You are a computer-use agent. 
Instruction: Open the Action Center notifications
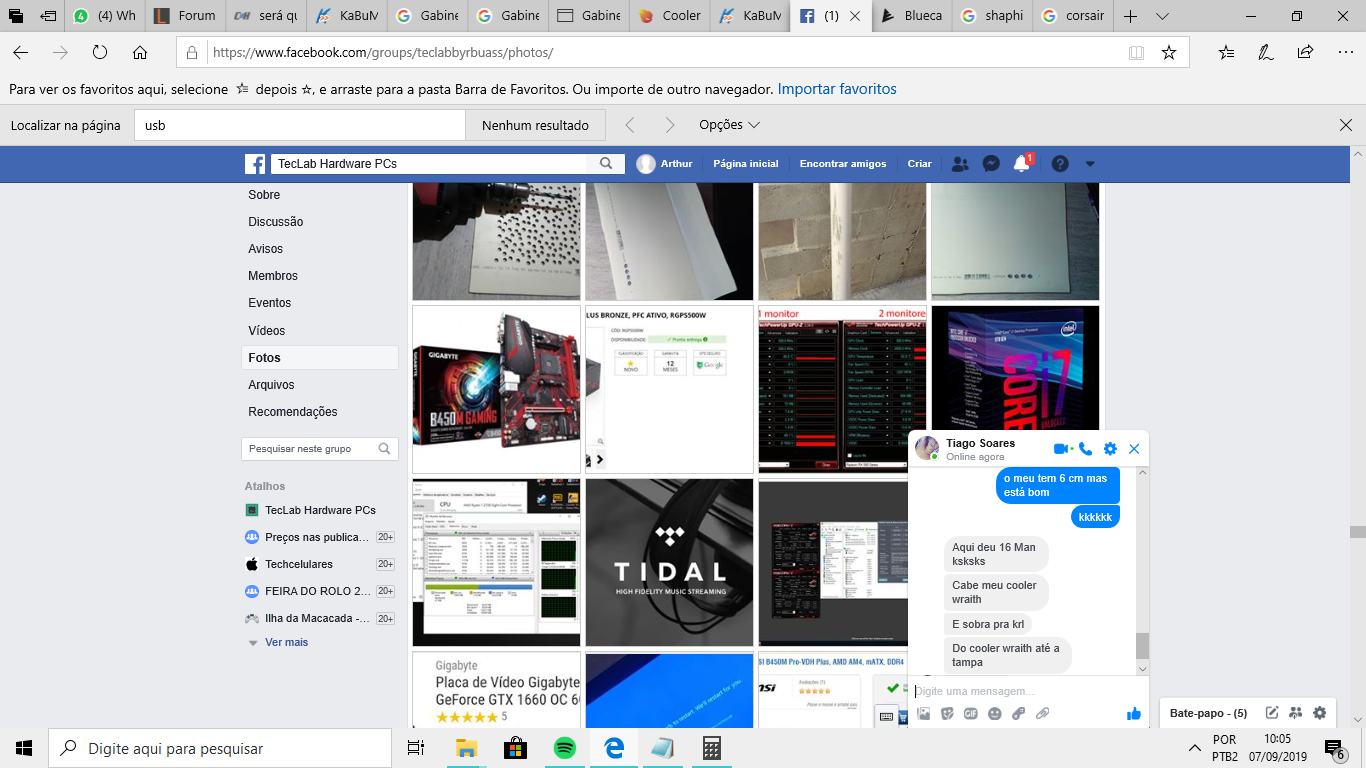(1334, 748)
